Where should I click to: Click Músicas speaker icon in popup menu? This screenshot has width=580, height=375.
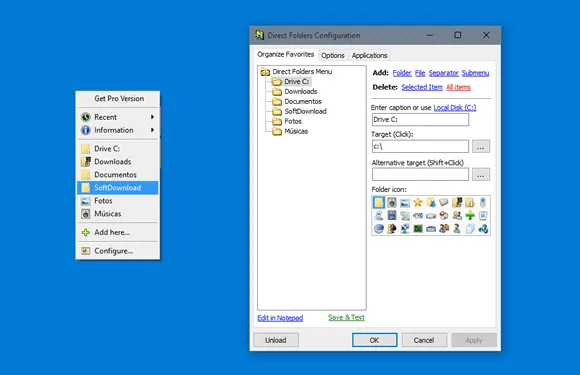click(x=85, y=214)
